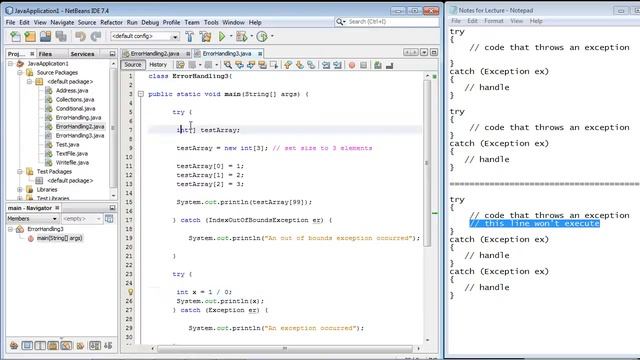Click the New File toolbar icon
The height and width of the screenshot is (360, 640).
point(15,37)
